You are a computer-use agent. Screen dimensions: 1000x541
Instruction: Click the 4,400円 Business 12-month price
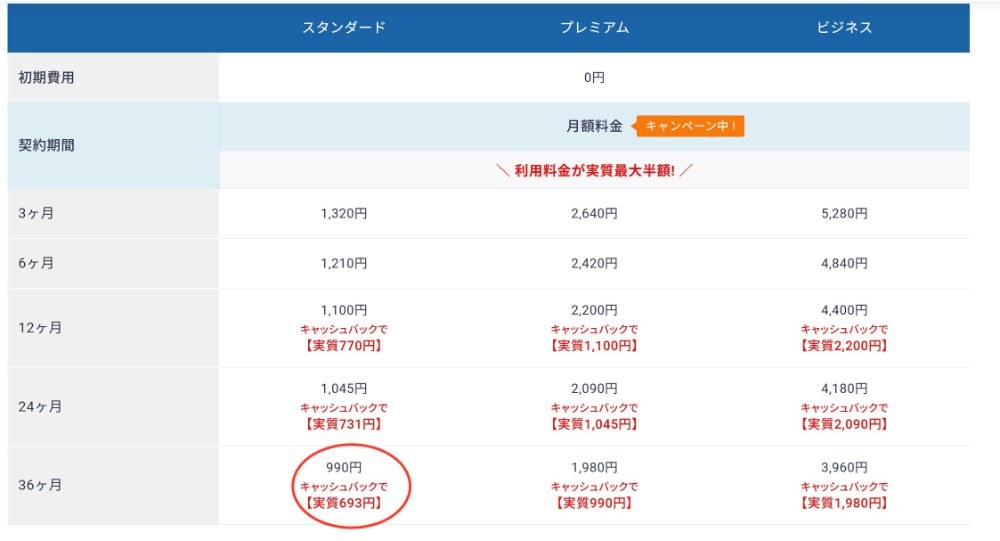pos(844,310)
